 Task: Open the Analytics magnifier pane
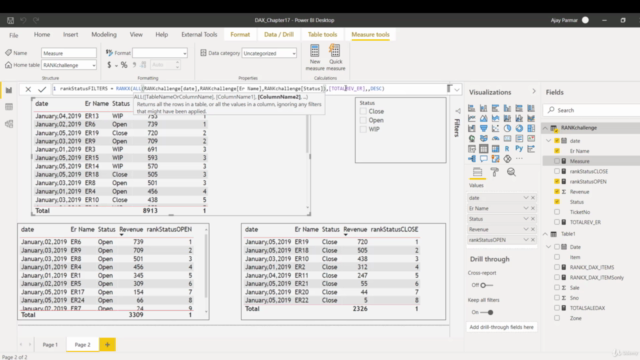click(x=511, y=172)
